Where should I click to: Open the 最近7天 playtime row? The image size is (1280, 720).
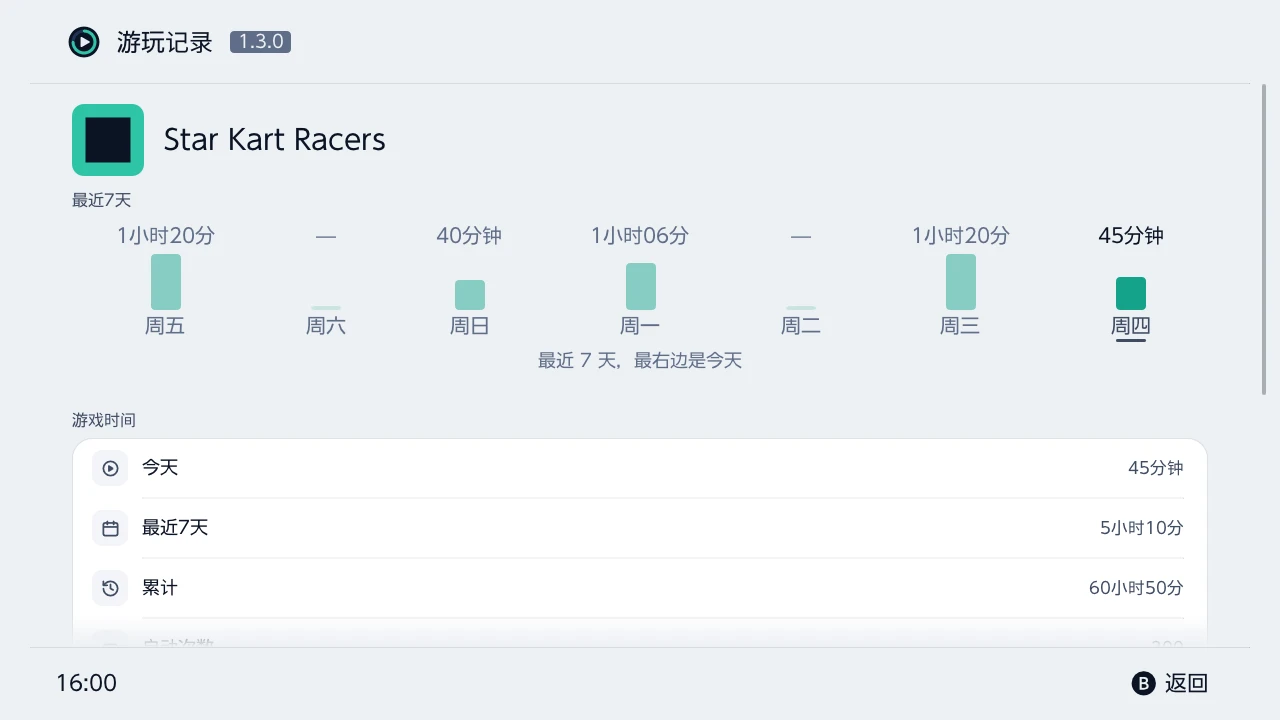640,528
